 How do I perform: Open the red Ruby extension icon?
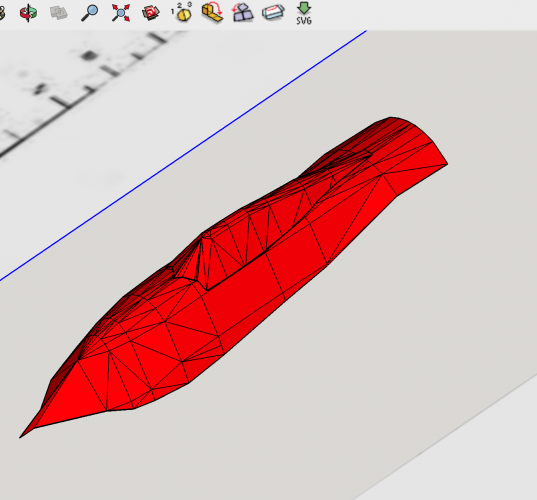point(151,13)
